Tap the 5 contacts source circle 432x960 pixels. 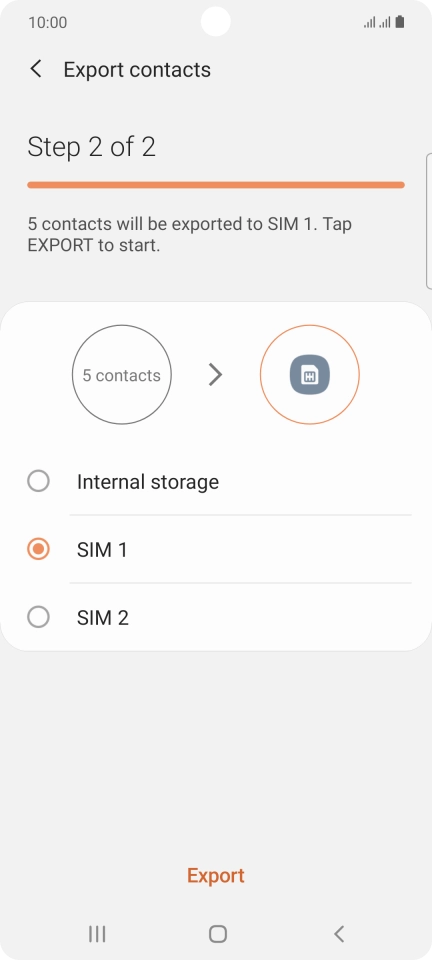[122, 375]
